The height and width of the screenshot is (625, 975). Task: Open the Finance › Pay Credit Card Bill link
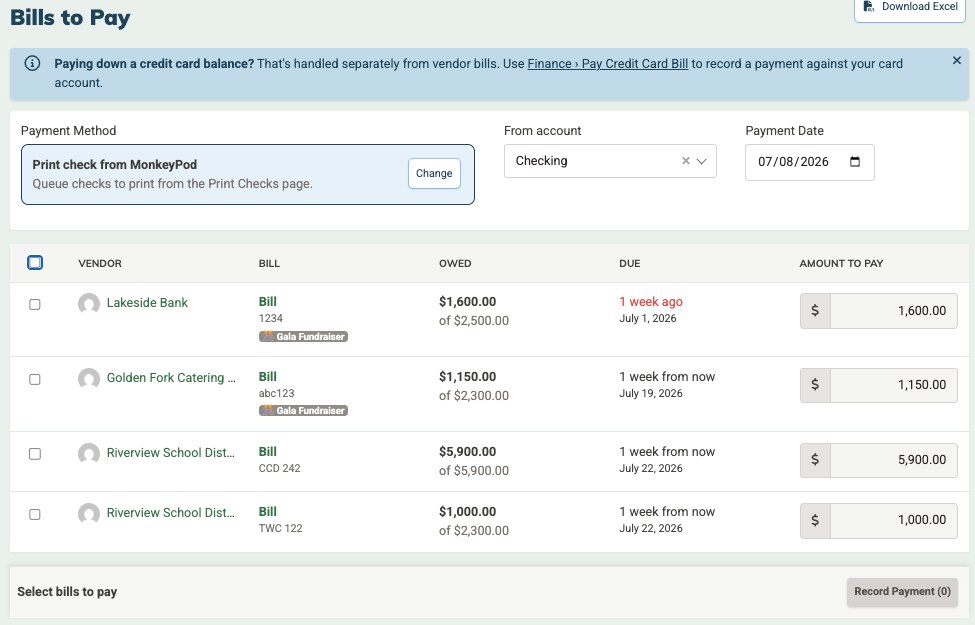tap(608, 63)
